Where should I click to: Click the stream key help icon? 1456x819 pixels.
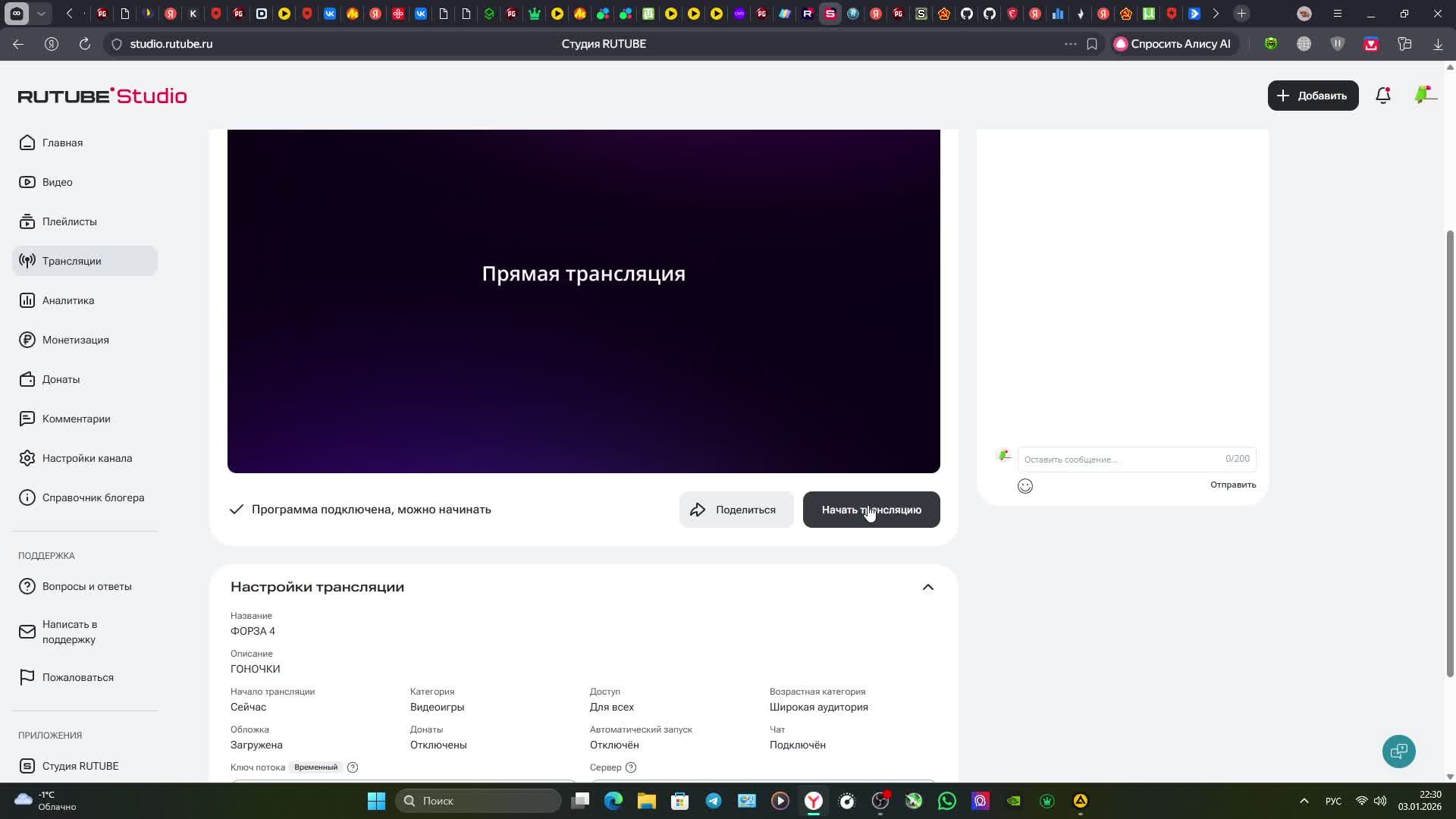(353, 767)
